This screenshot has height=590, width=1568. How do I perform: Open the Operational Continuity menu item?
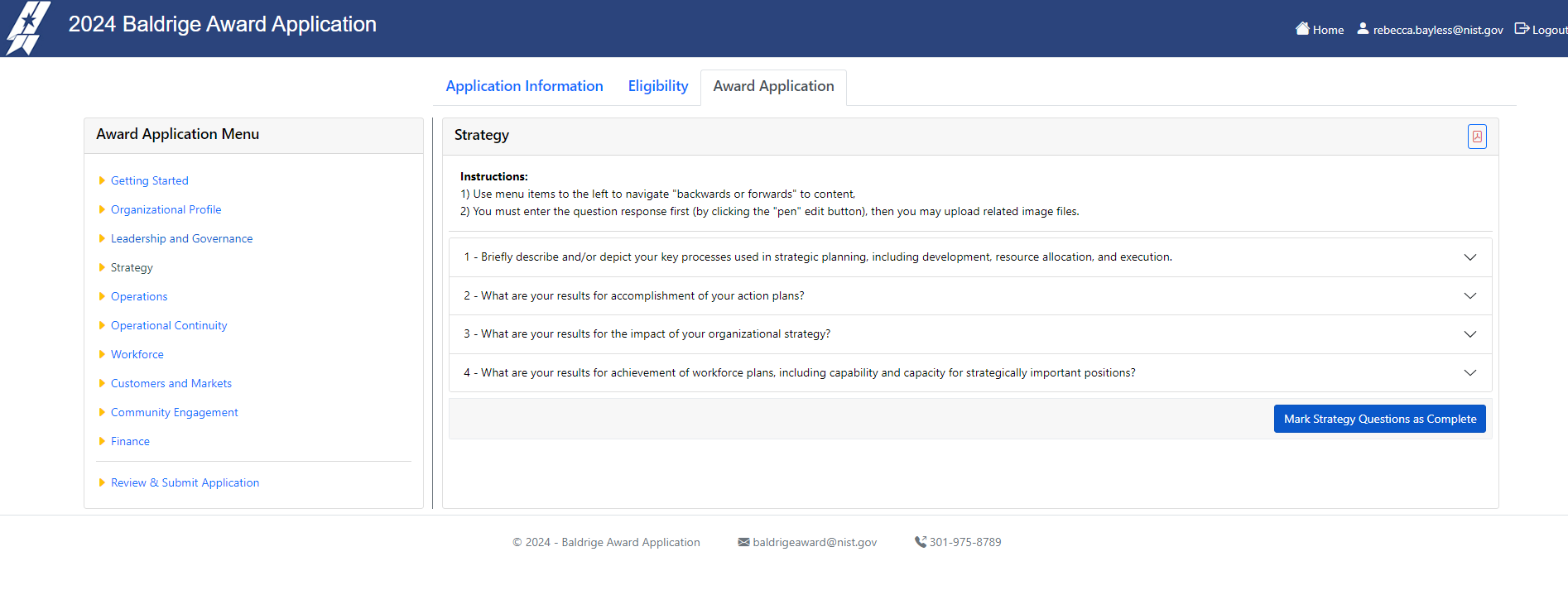[169, 325]
